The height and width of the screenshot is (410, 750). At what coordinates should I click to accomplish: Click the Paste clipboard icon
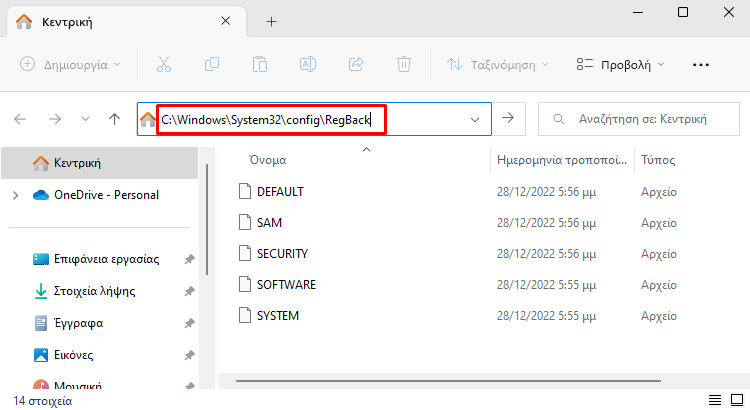[260, 64]
